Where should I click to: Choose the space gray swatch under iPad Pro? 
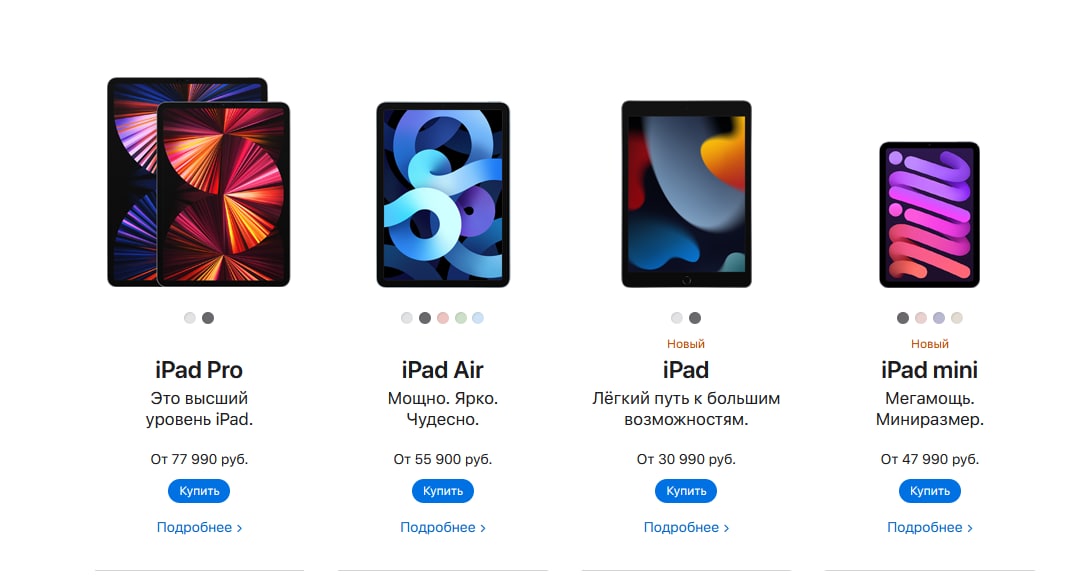point(208,318)
